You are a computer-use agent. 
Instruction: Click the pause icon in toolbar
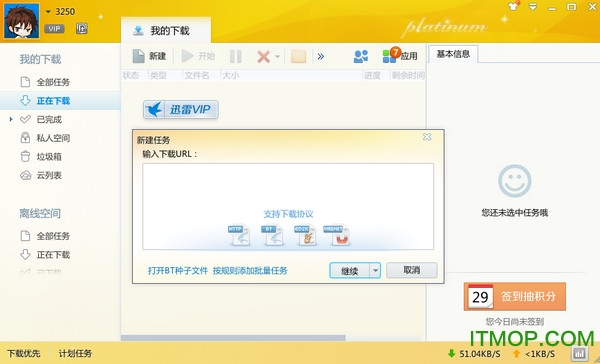(x=235, y=57)
